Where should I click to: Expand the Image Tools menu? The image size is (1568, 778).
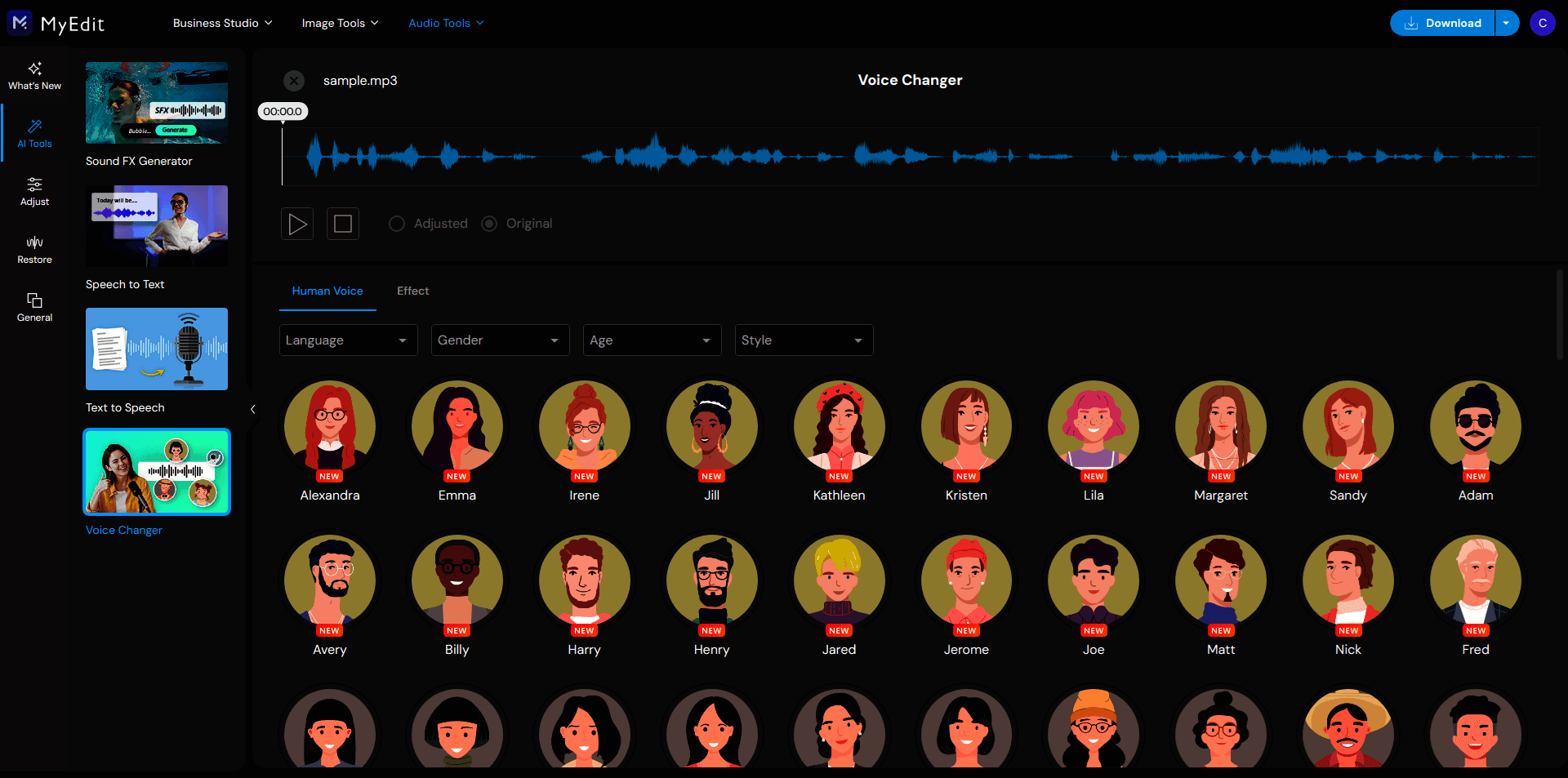click(x=340, y=23)
